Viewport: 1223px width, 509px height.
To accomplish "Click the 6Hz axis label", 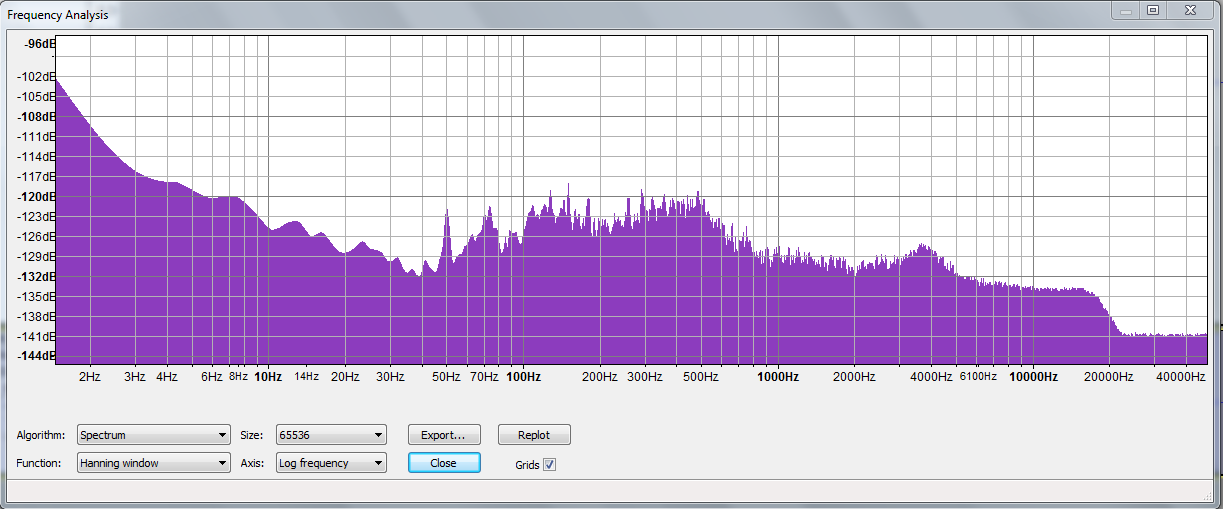I will 211,377.
